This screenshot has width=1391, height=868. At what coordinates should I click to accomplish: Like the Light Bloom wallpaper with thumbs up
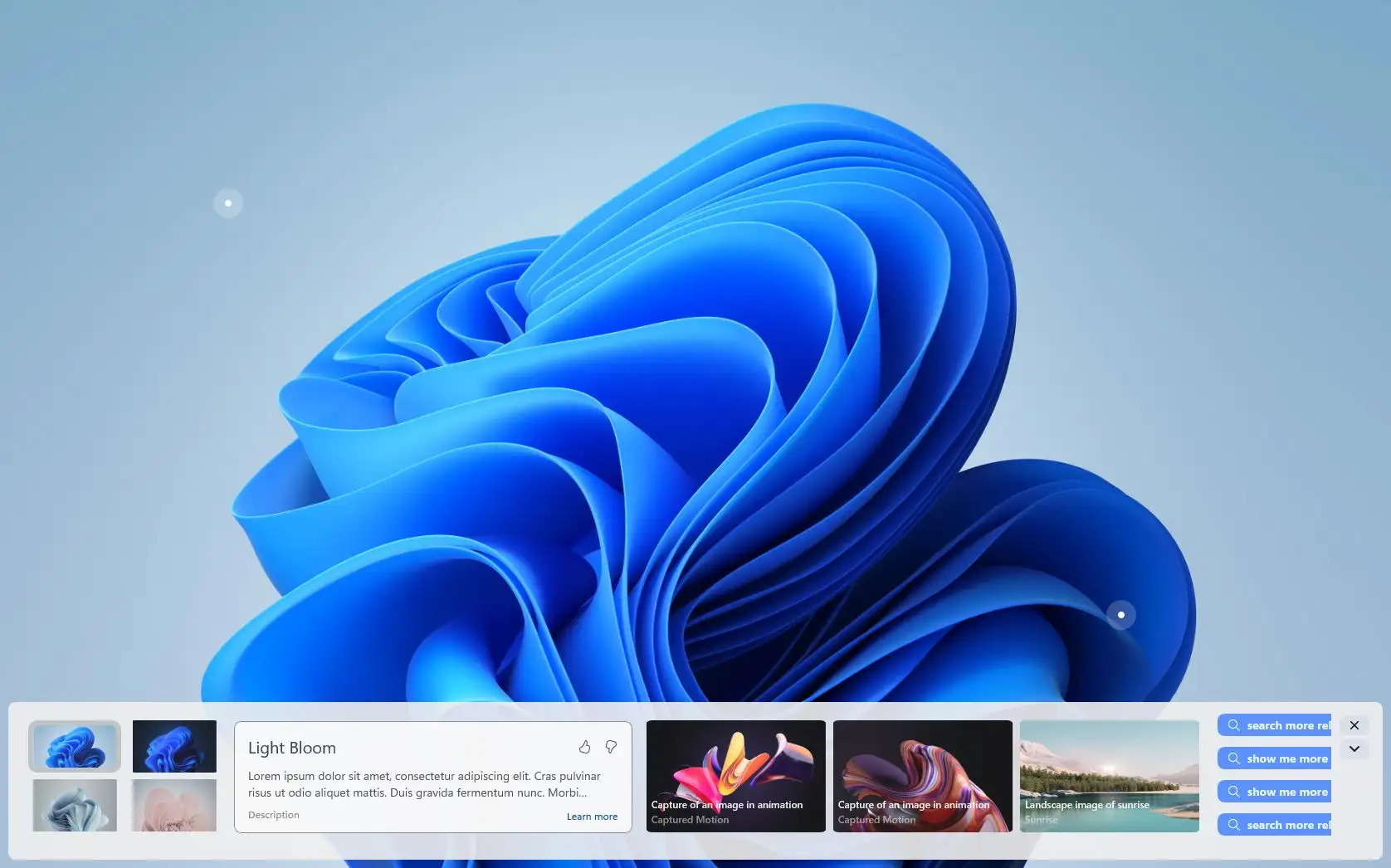click(x=585, y=747)
